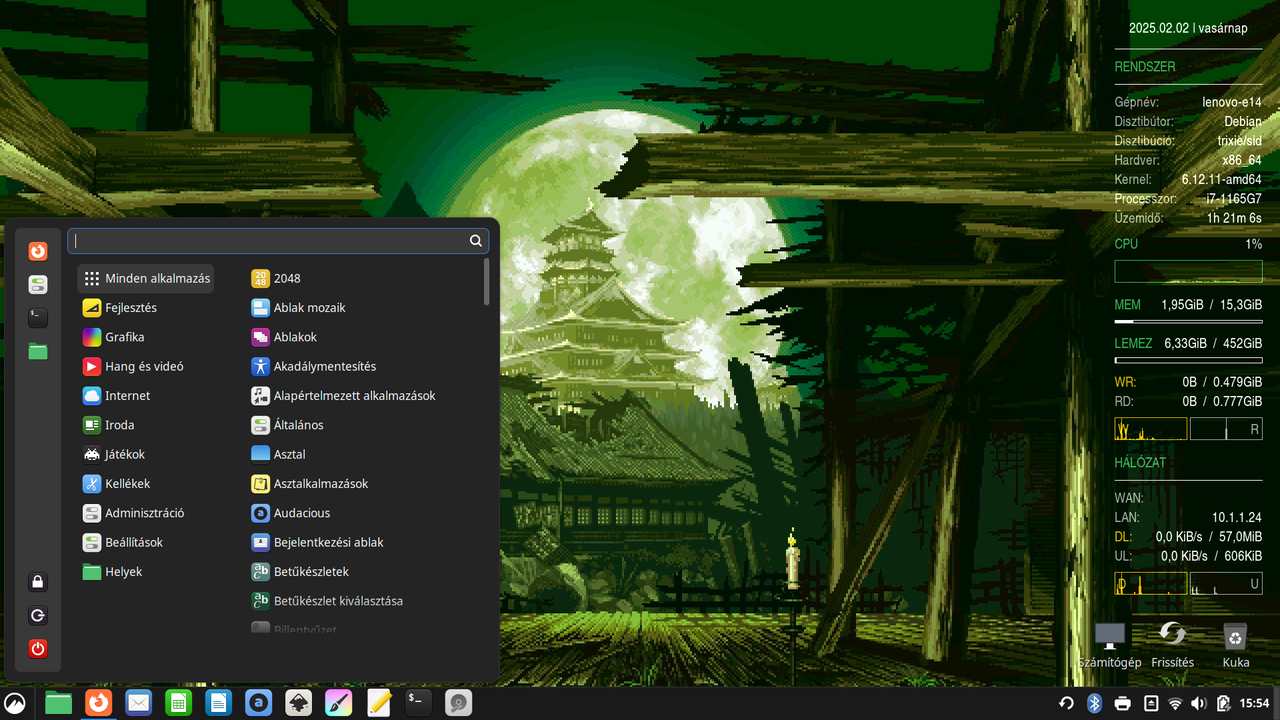The height and width of the screenshot is (720, 1280).
Task: Launch Inkscape from the taskbar
Action: [298, 703]
